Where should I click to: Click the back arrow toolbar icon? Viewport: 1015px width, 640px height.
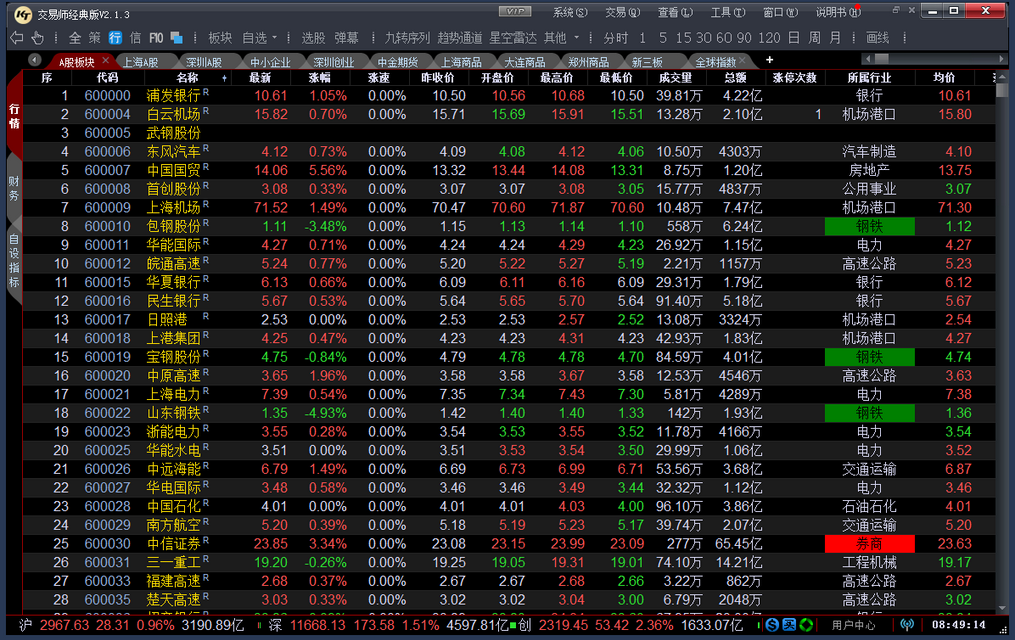[x=17, y=38]
